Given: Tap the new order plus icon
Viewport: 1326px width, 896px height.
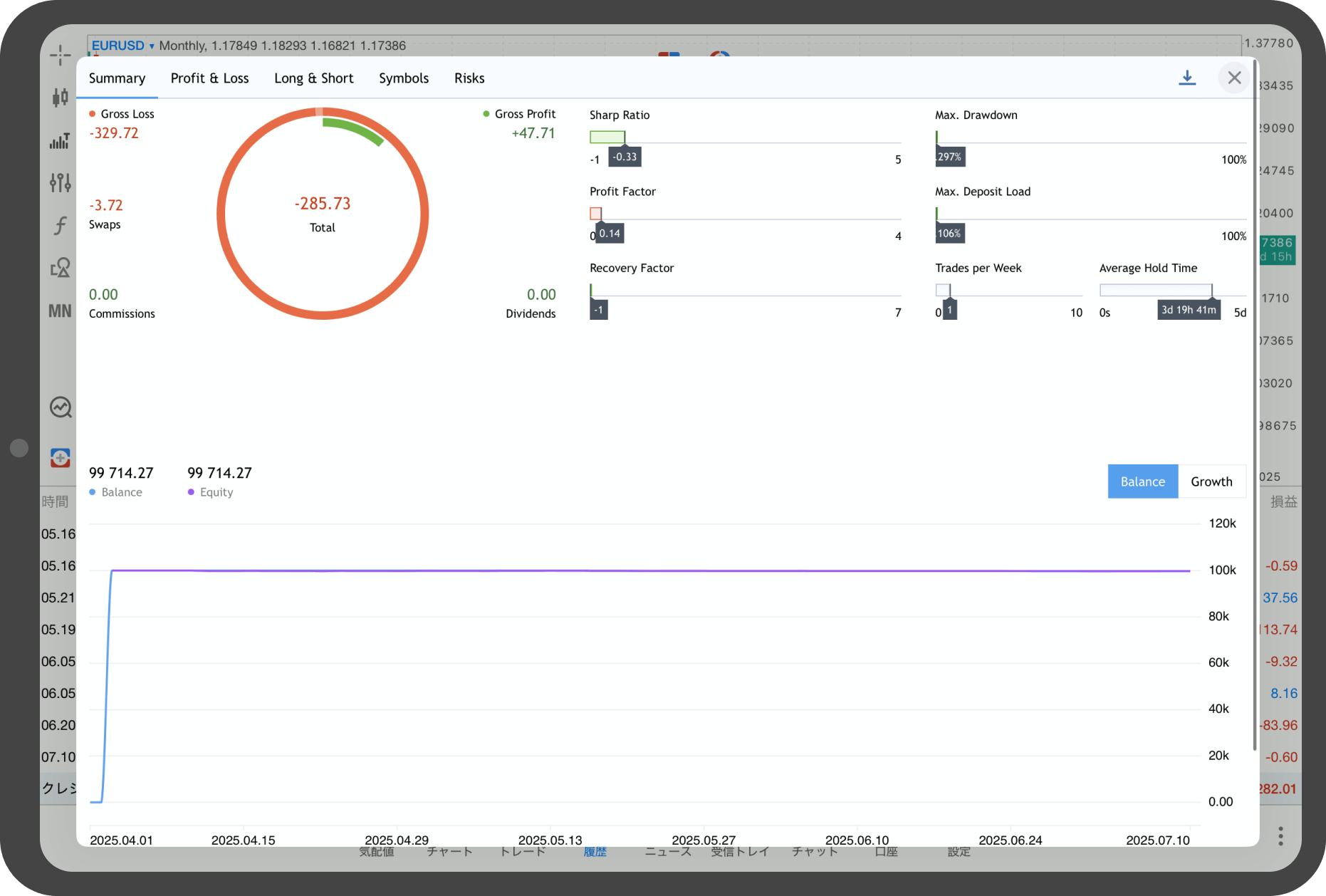Looking at the screenshot, I should tap(61, 457).
